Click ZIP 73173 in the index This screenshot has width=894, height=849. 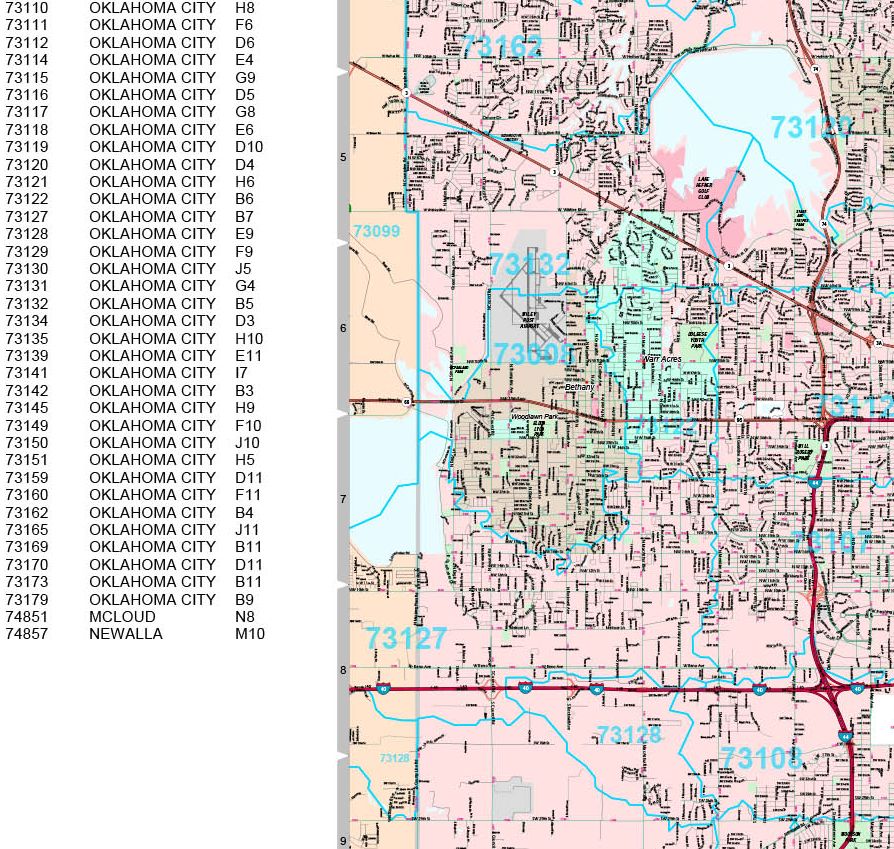coord(27,582)
